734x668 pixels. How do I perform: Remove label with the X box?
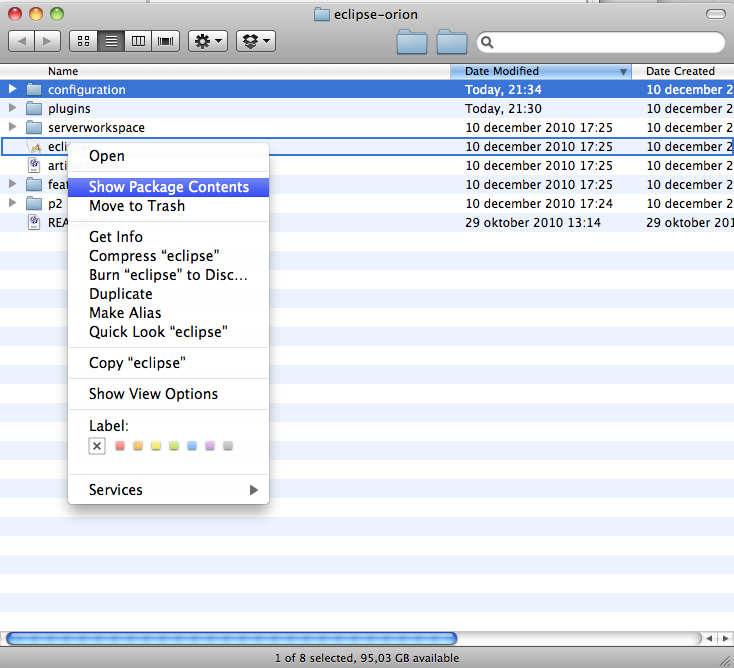pos(97,446)
